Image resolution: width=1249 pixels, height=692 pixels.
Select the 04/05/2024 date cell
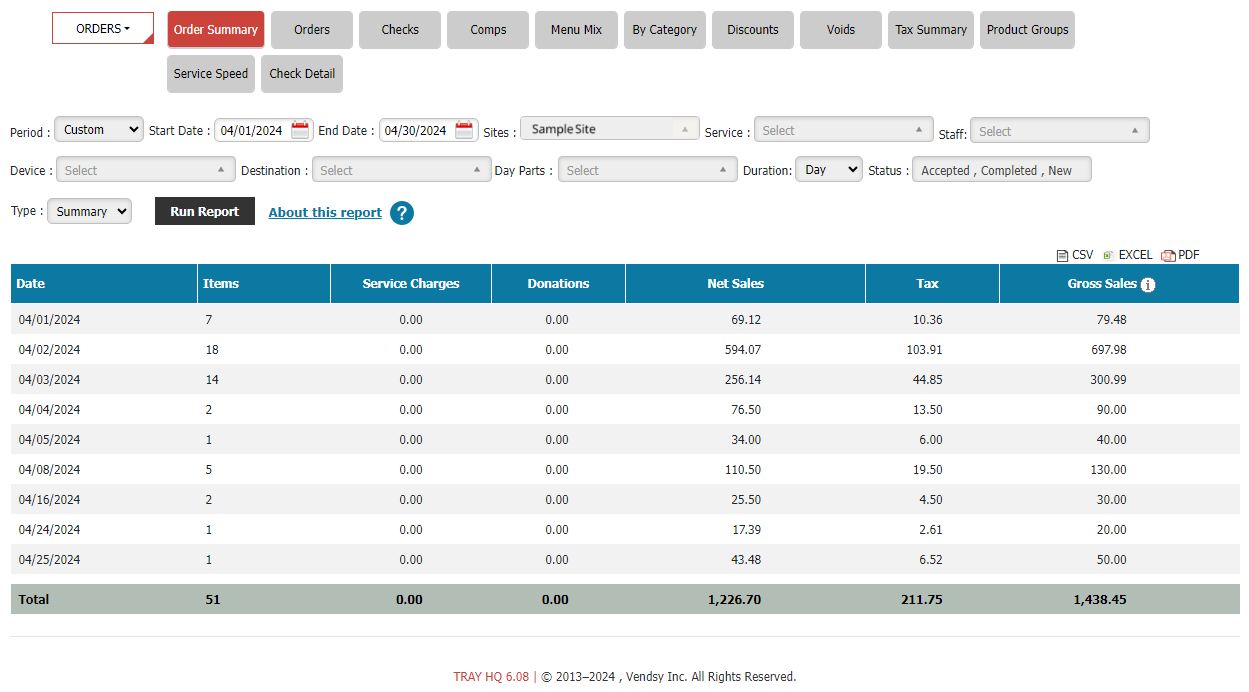click(x=49, y=440)
